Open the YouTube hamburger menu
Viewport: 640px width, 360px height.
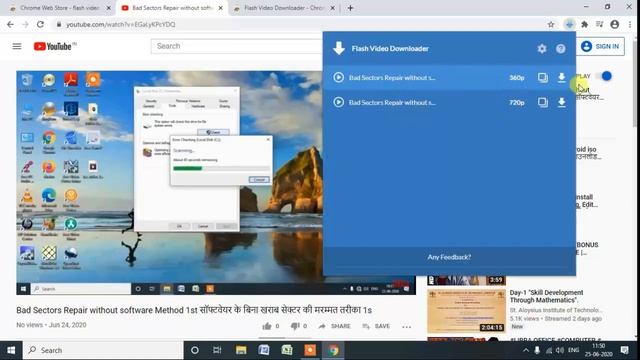click(x=17, y=46)
